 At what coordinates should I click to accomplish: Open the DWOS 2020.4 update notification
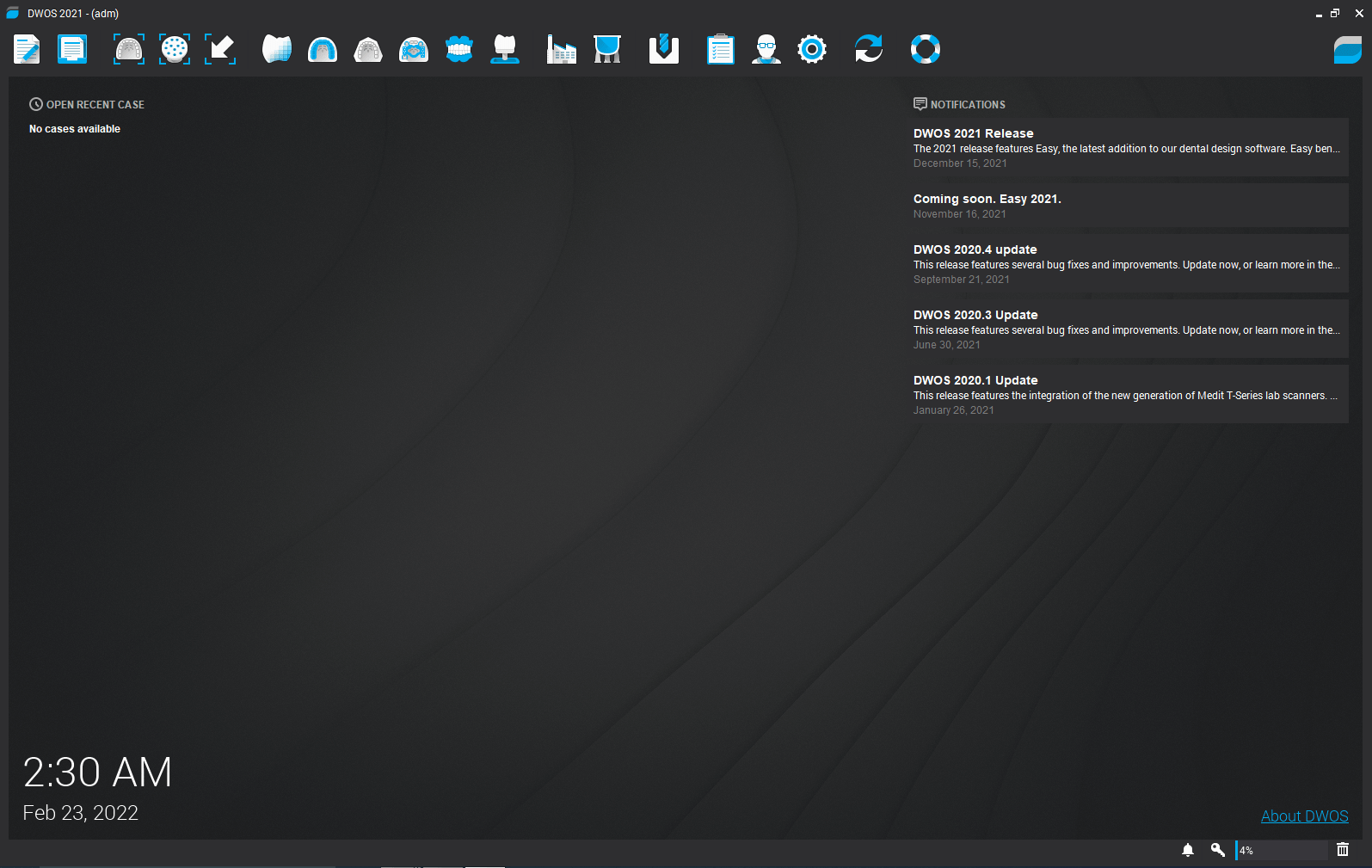[x=1130, y=263]
